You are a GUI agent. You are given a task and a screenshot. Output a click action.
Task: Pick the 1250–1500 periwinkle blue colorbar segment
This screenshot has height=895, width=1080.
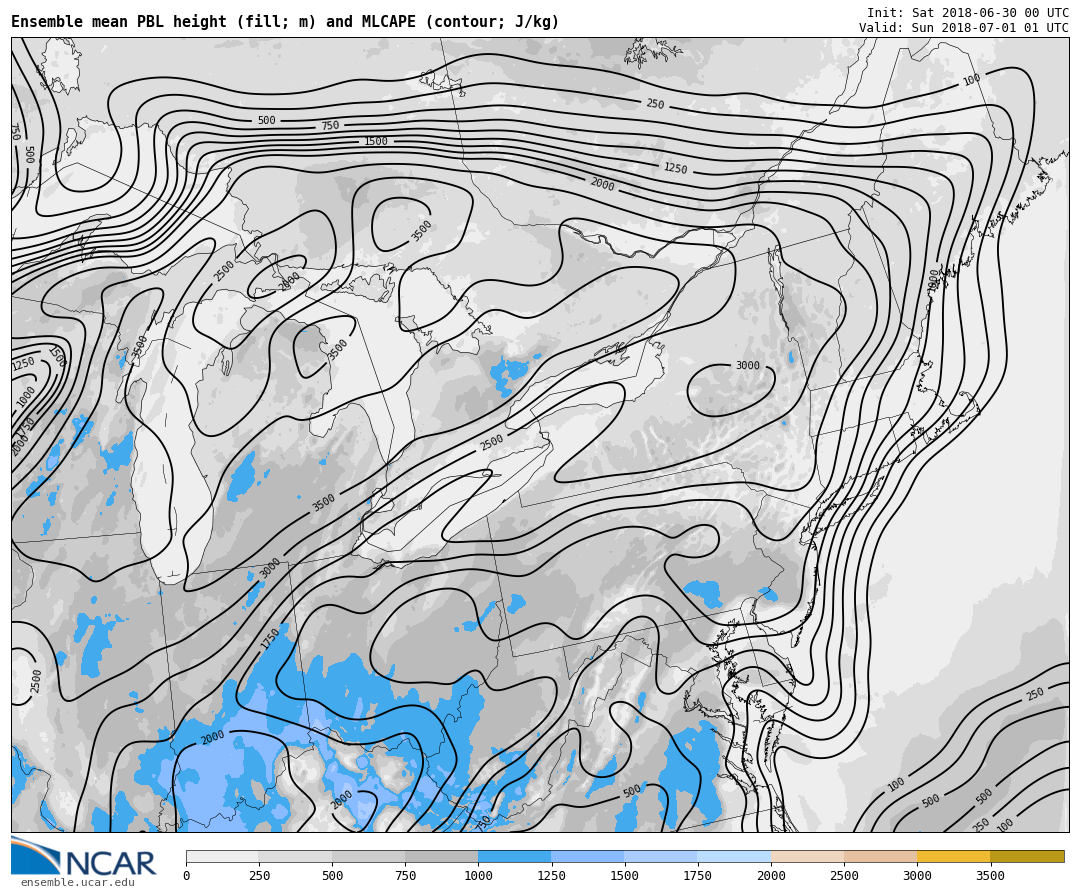tap(588, 856)
